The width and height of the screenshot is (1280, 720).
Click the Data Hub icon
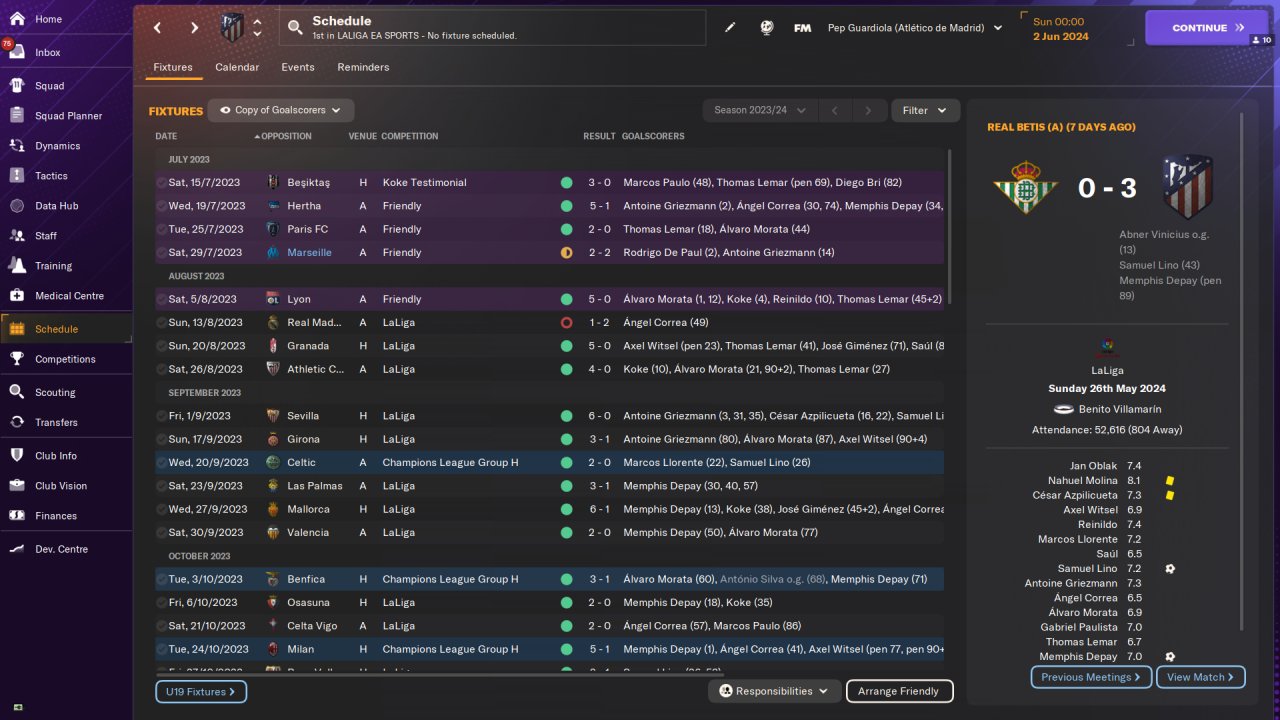17,206
